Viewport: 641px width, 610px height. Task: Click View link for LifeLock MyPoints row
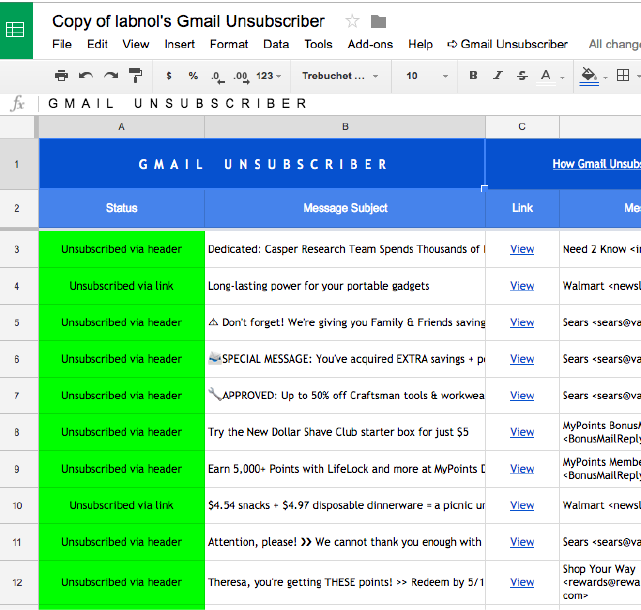(x=522, y=469)
